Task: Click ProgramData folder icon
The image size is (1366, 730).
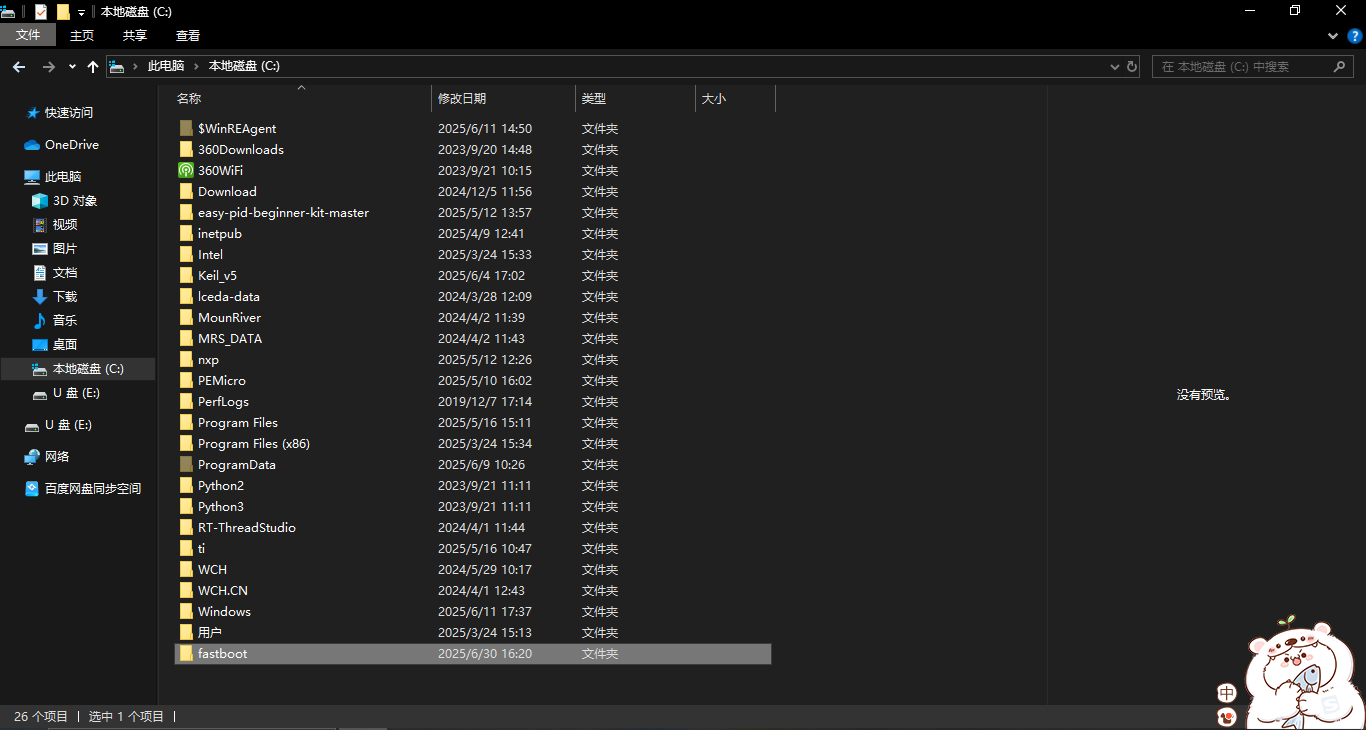Action: tap(186, 464)
